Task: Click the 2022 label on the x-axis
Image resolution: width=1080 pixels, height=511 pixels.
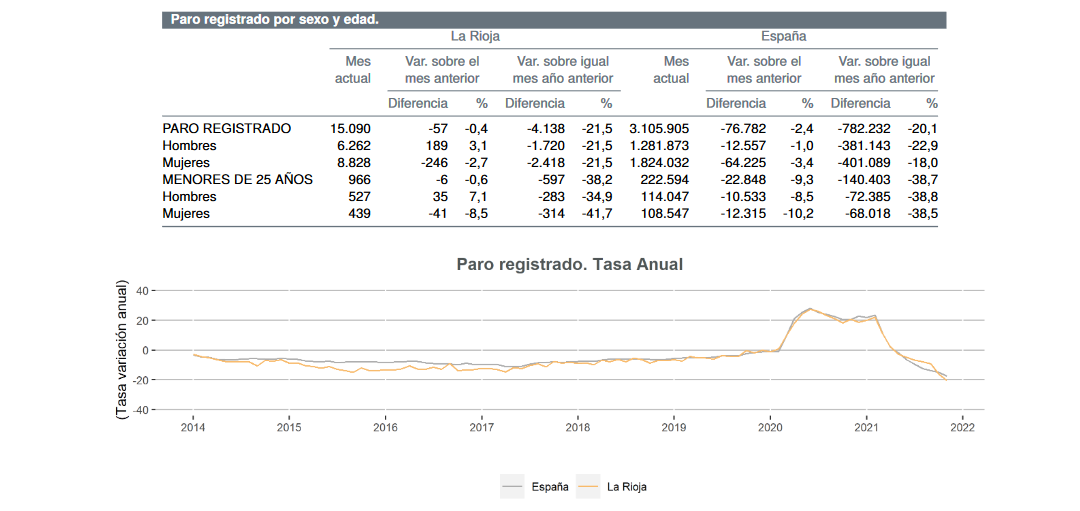Action: click(x=962, y=427)
